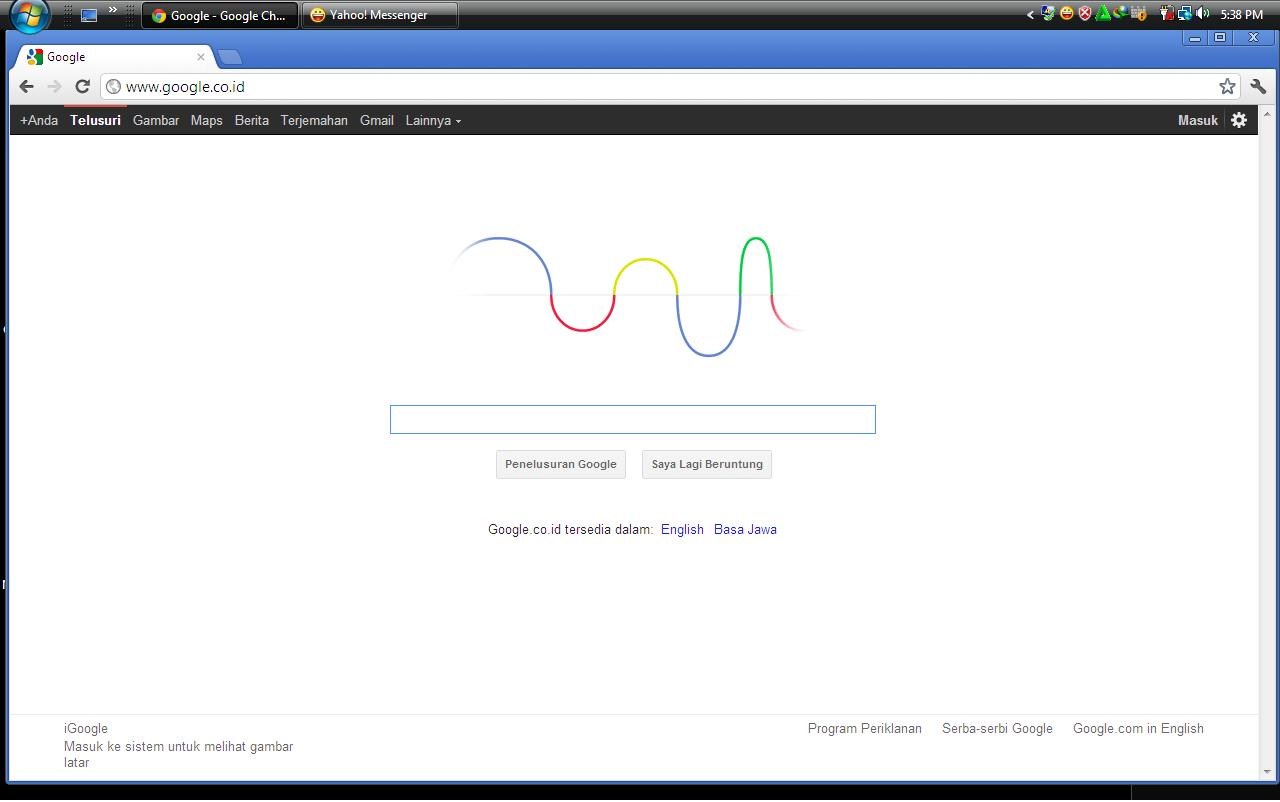This screenshot has height=802, width=1280.
Task: Open the network connection tray icon
Action: 1184,14
